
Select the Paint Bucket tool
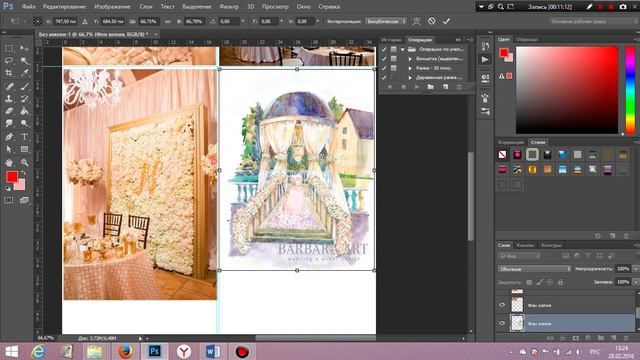click(24, 111)
